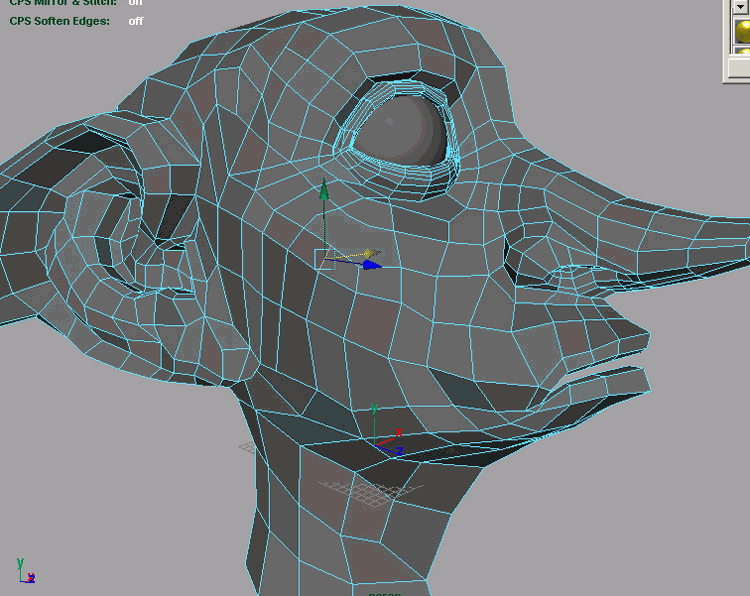Click the CPS Soften Edges 'off' value
Image resolution: width=750 pixels, height=596 pixels.
tap(136, 21)
